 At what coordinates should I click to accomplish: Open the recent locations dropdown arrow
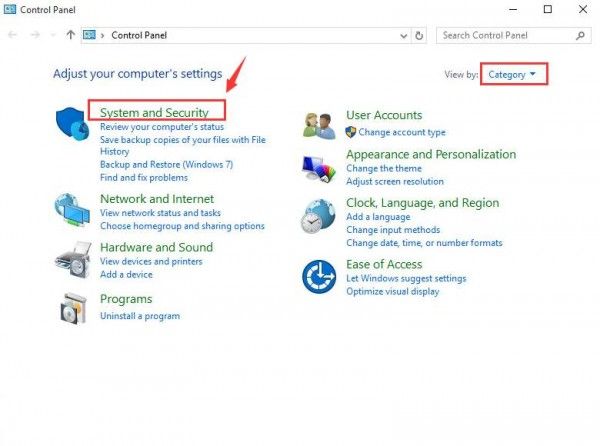point(53,36)
